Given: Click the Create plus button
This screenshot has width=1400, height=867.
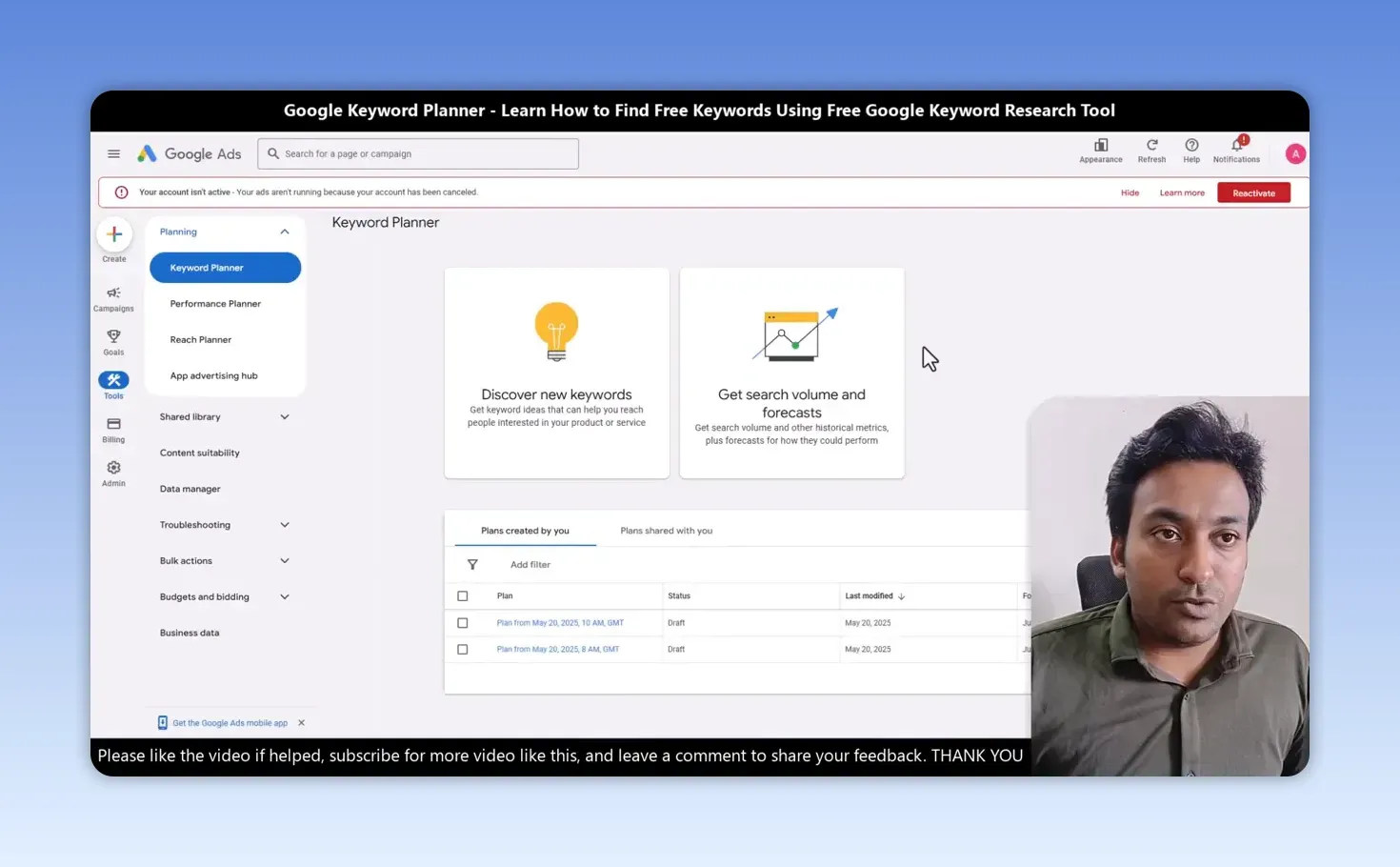Looking at the screenshot, I should pyautogui.click(x=114, y=233).
